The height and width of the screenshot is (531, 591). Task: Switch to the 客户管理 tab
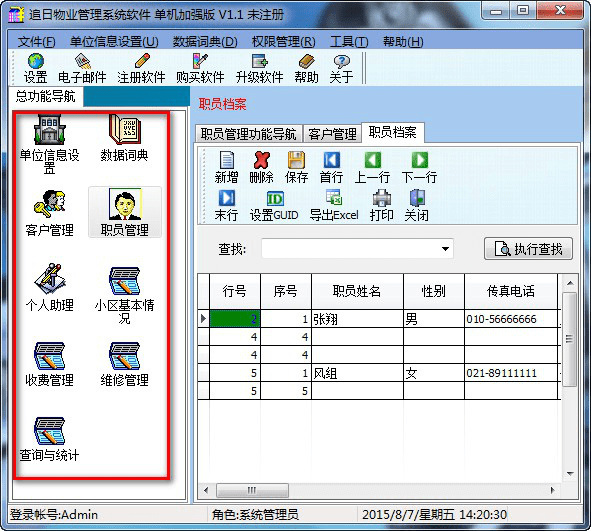pyautogui.click(x=332, y=134)
